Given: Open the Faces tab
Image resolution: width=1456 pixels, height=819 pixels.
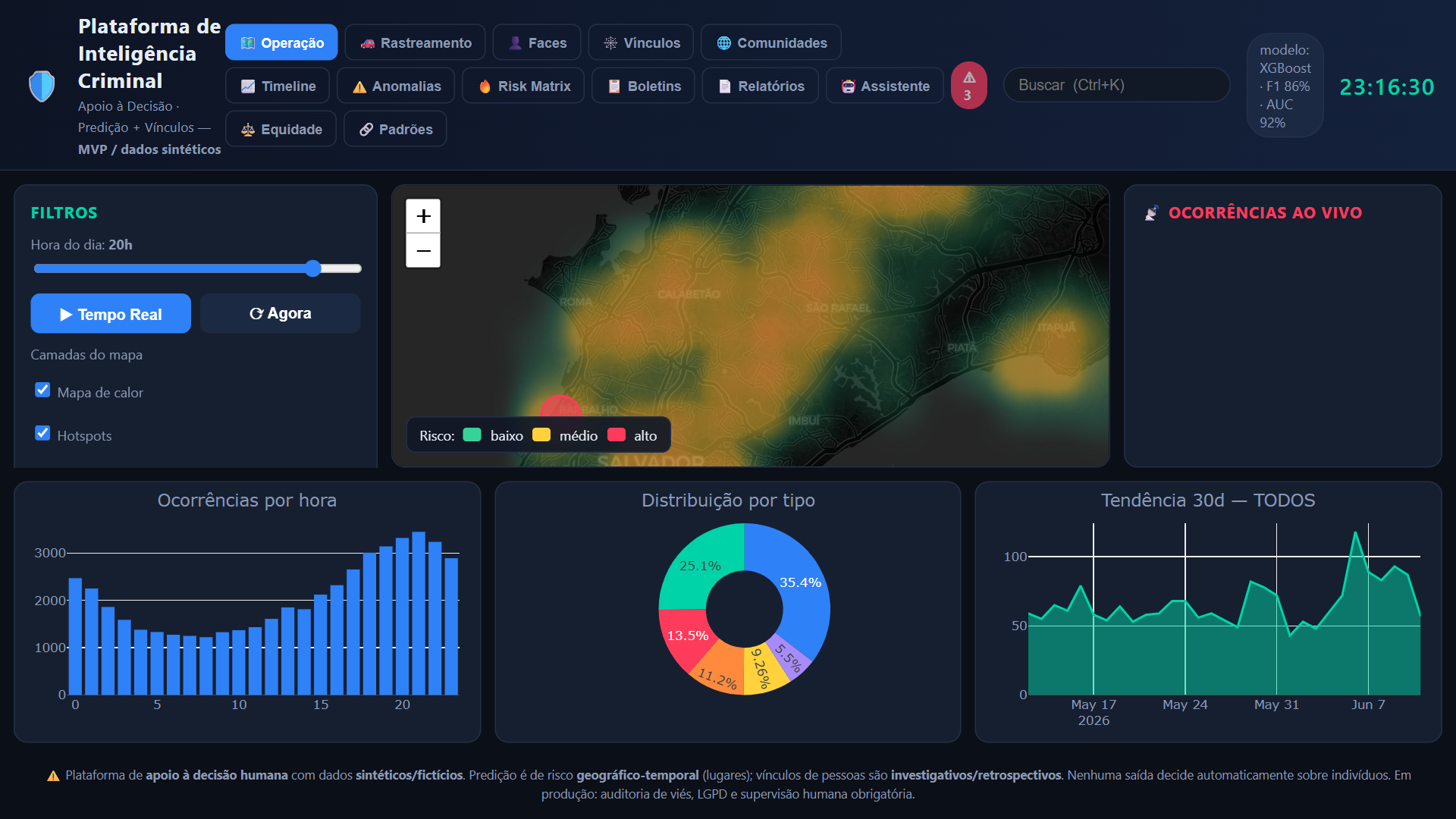Looking at the screenshot, I should point(536,42).
